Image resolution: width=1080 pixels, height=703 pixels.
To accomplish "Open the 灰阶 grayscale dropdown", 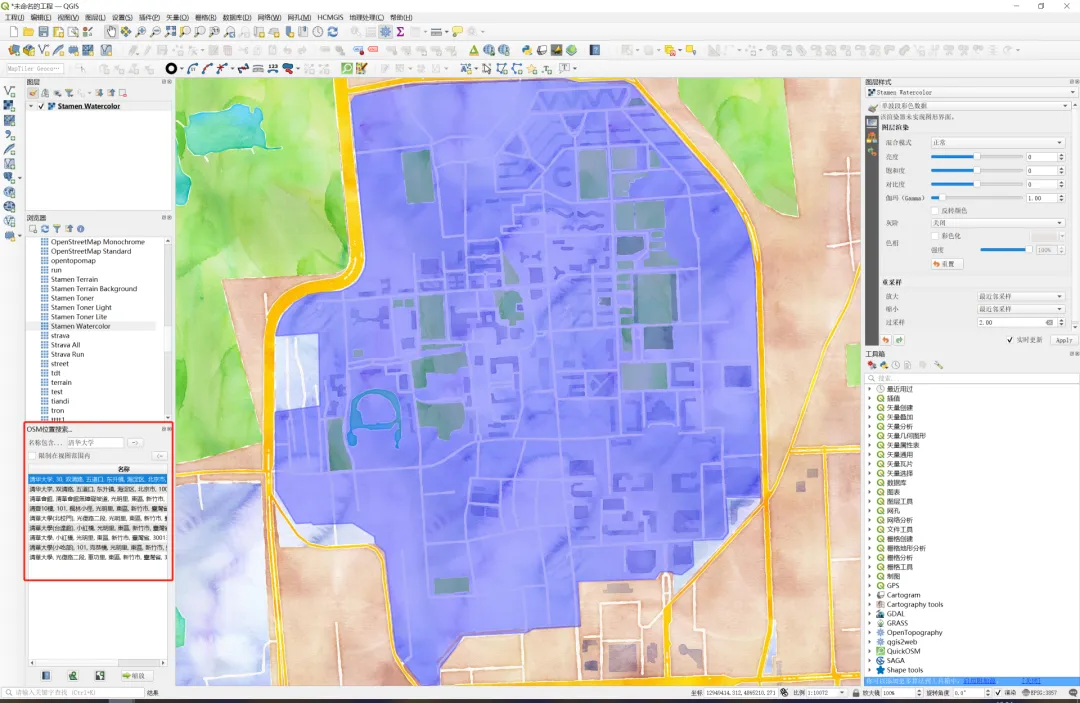I will coord(997,223).
